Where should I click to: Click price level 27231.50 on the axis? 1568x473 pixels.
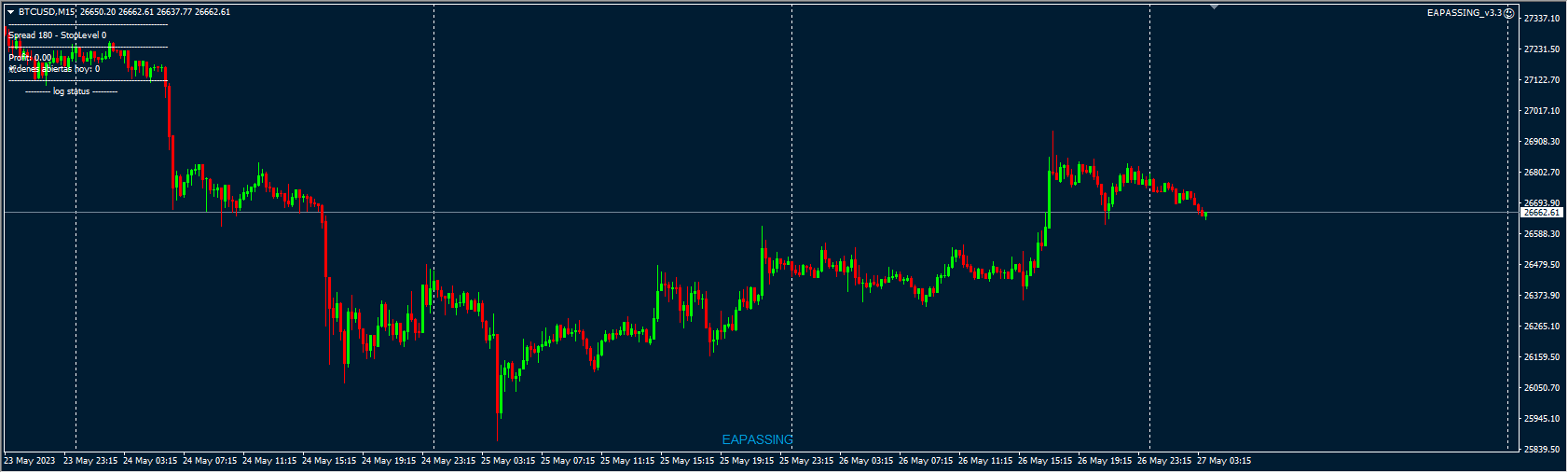pos(1542,49)
